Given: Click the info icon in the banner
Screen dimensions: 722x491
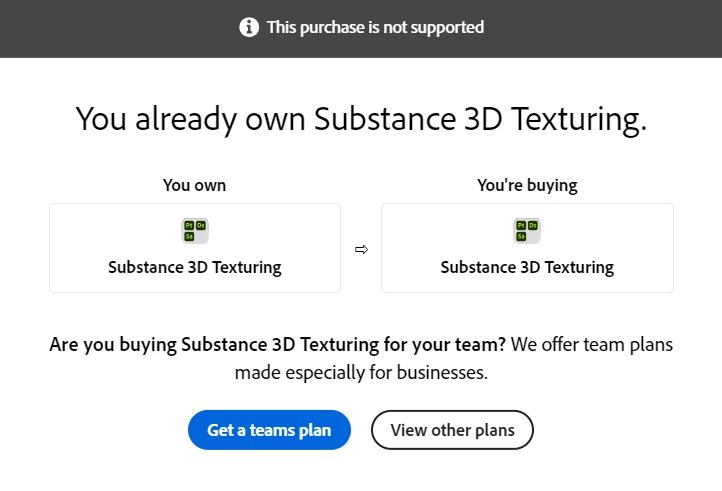Looking at the screenshot, I should tap(249, 27).
